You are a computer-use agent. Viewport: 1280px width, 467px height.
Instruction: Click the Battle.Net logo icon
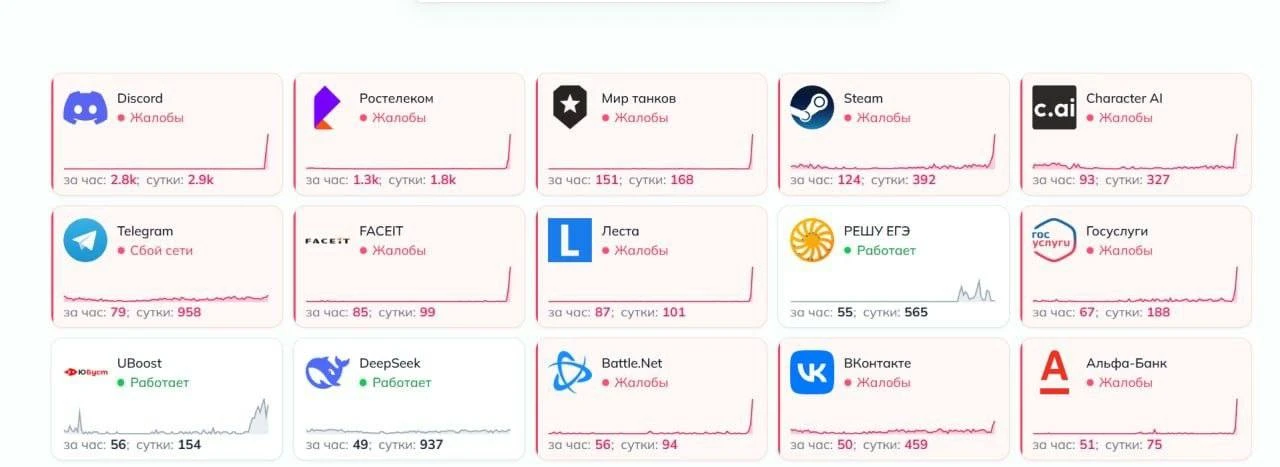[x=569, y=372]
